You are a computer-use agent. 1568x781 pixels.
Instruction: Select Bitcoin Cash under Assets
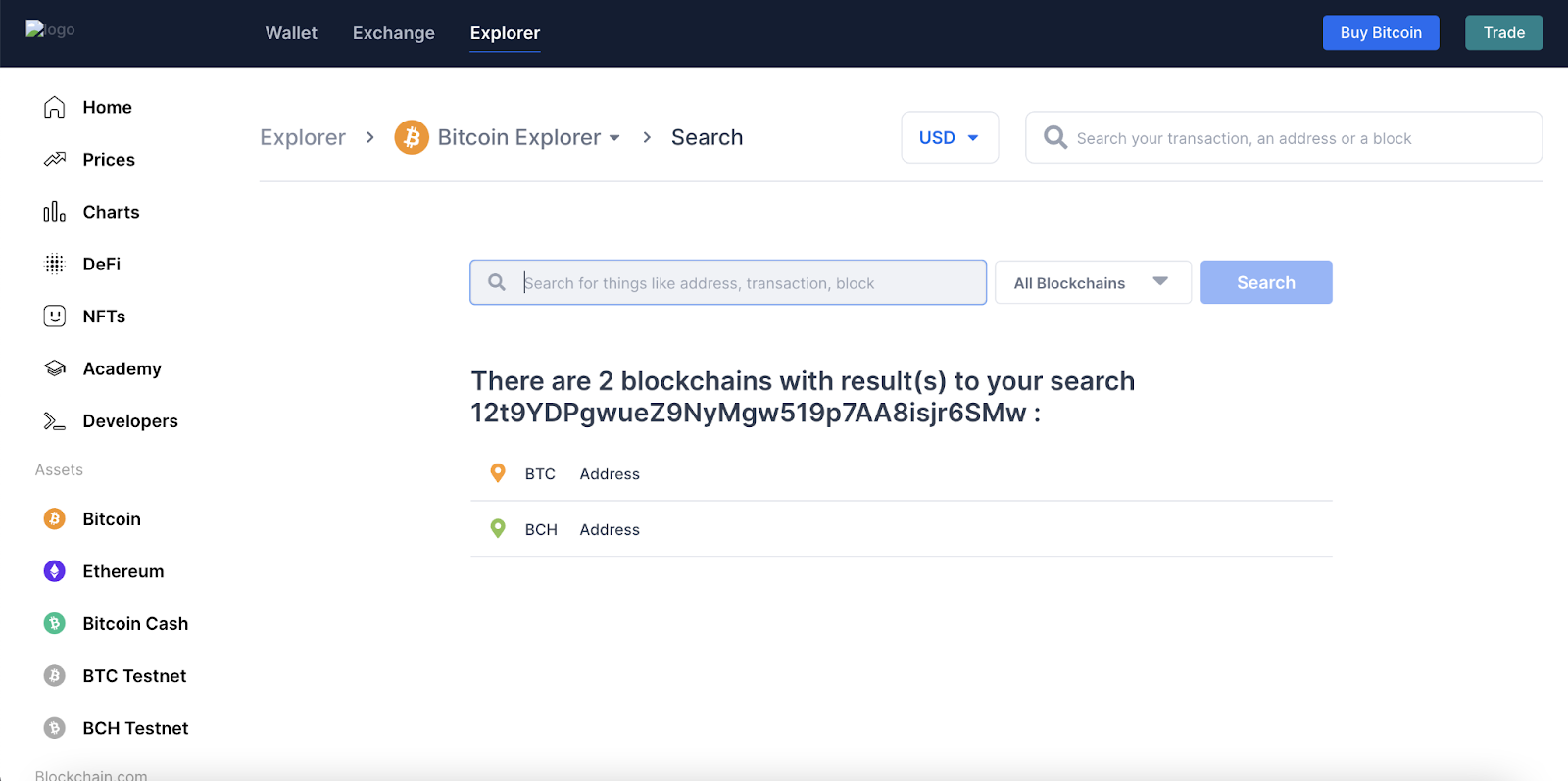coord(135,623)
